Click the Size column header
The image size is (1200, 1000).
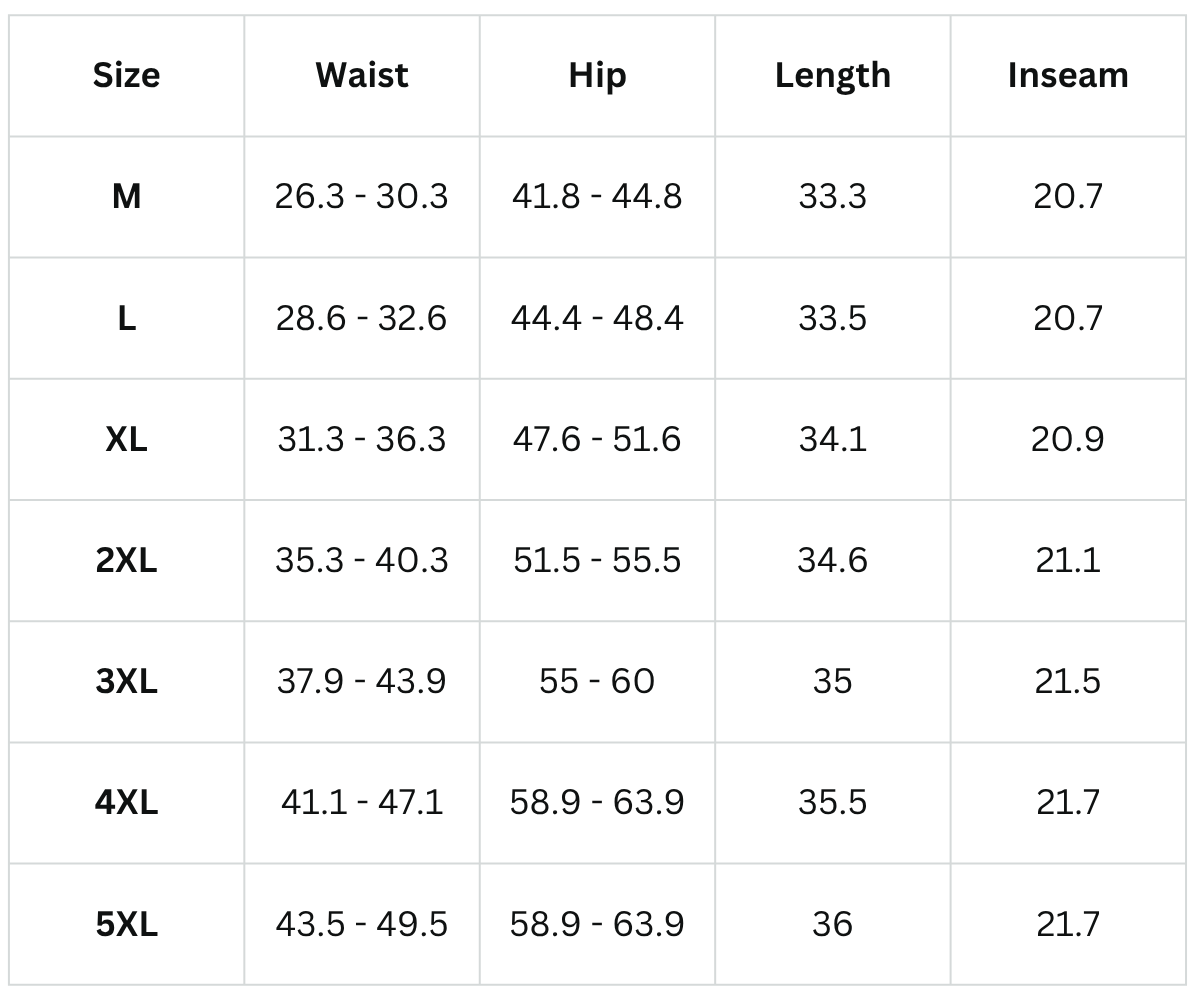(126, 75)
